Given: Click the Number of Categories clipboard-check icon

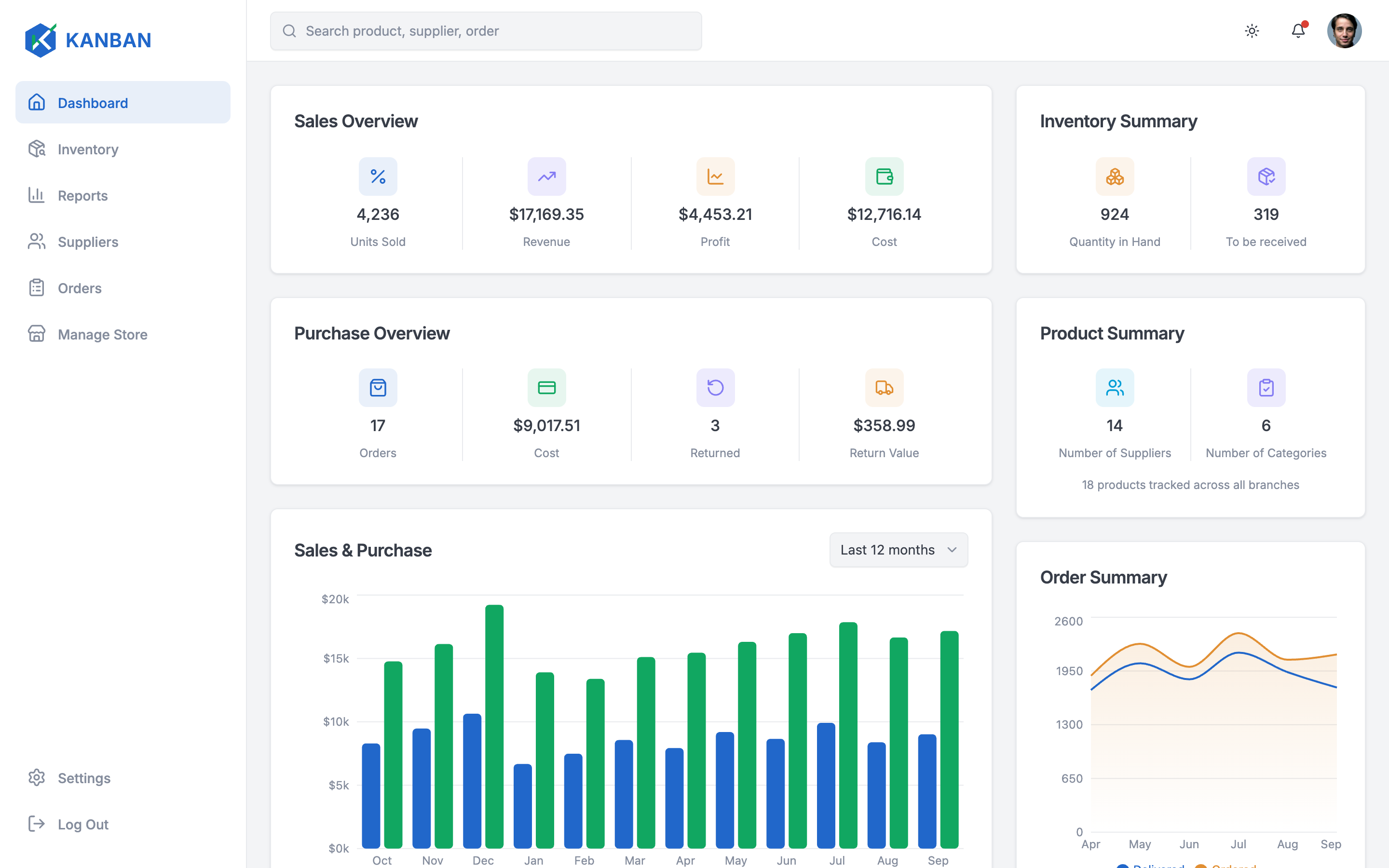Looking at the screenshot, I should [1266, 388].
